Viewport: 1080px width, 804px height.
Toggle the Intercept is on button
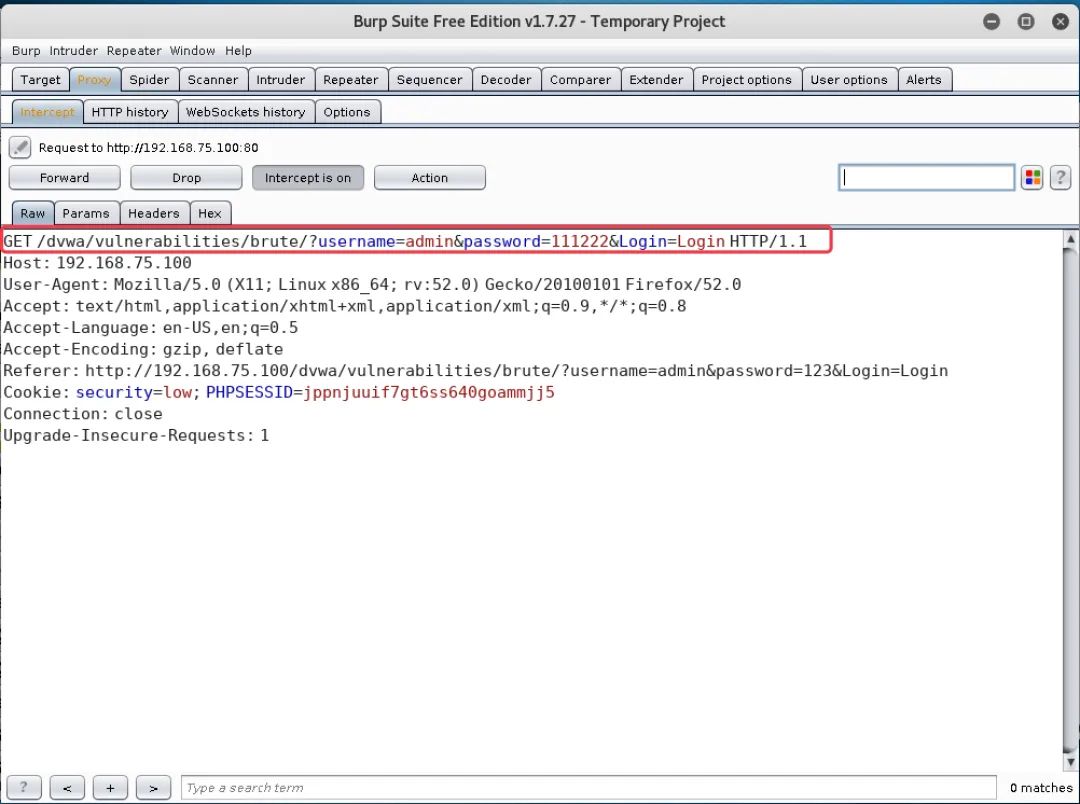tap(308, 178)
